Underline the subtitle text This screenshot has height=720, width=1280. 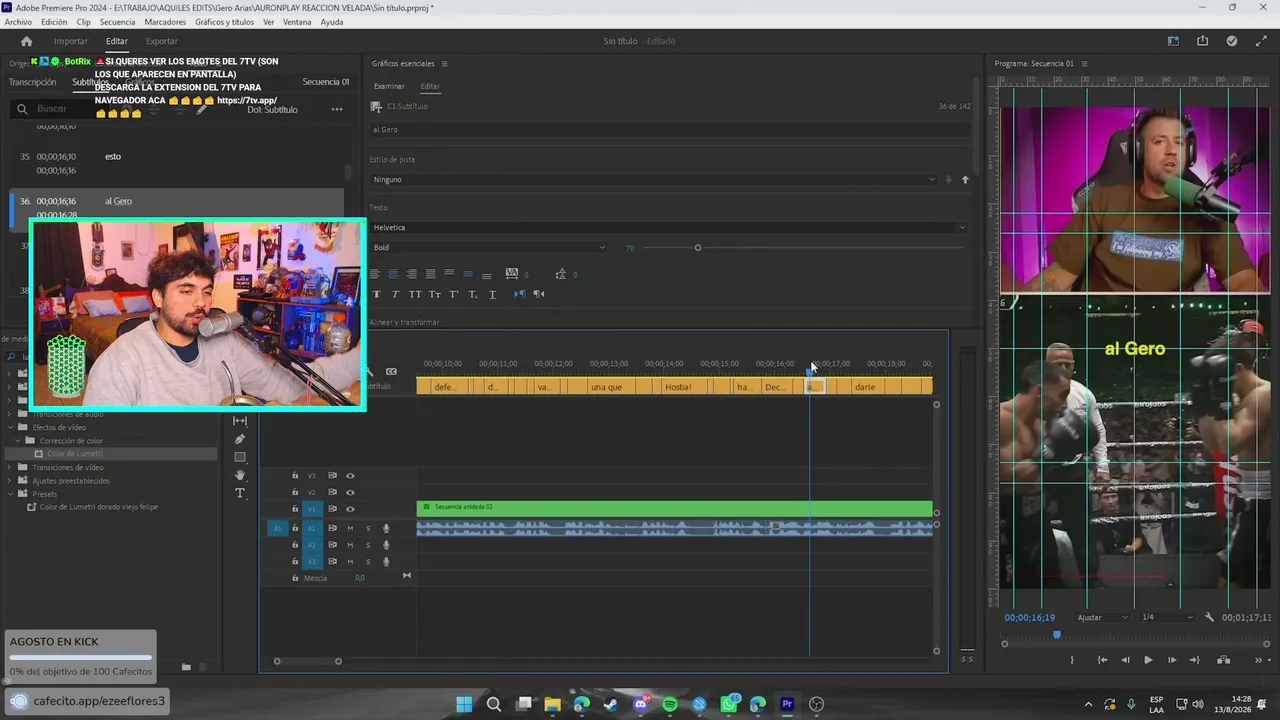tap(492, 294)
